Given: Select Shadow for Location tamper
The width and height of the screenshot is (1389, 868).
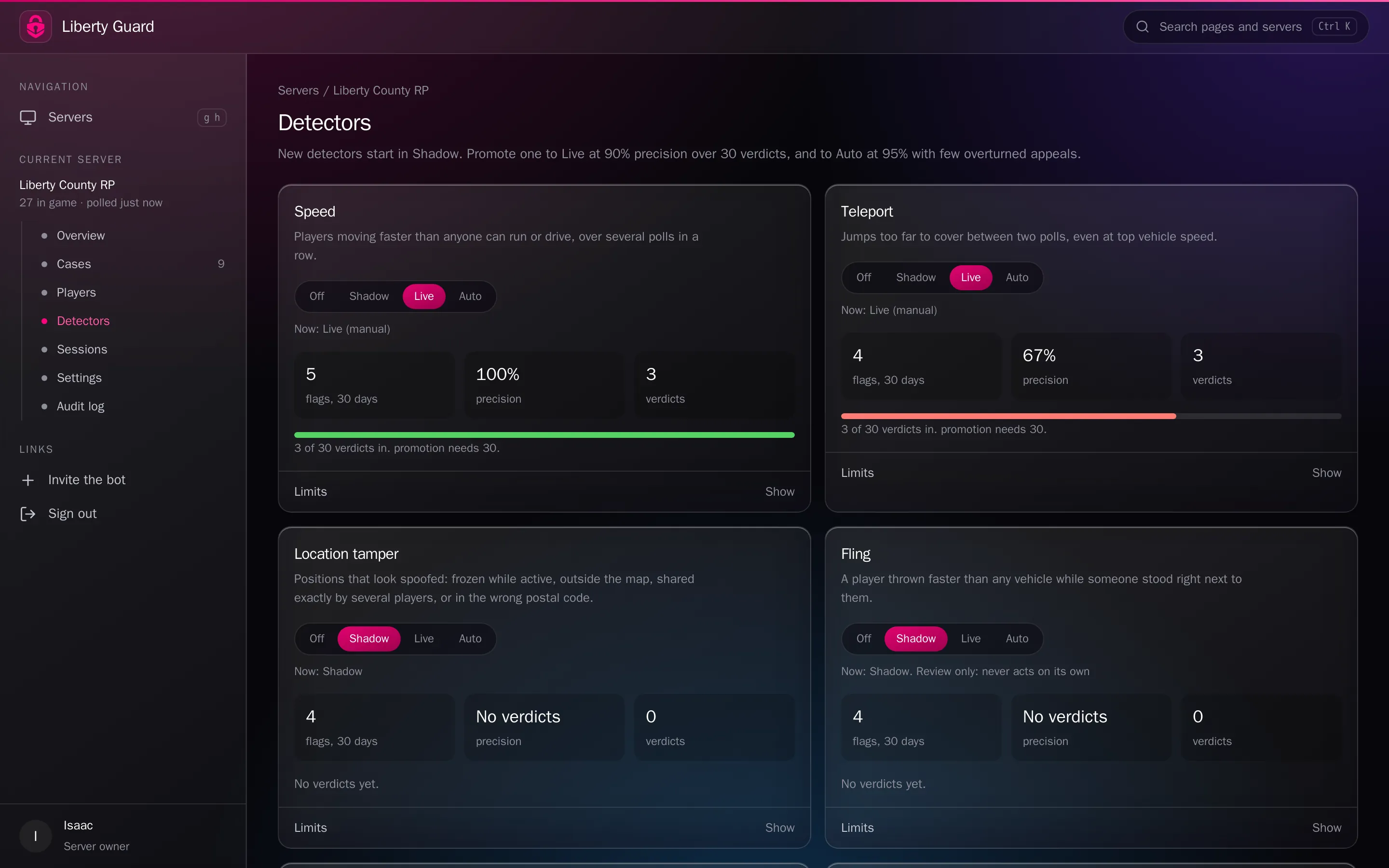Looking at the screenshot, I should pyautogui.click(x=369, y=638).
